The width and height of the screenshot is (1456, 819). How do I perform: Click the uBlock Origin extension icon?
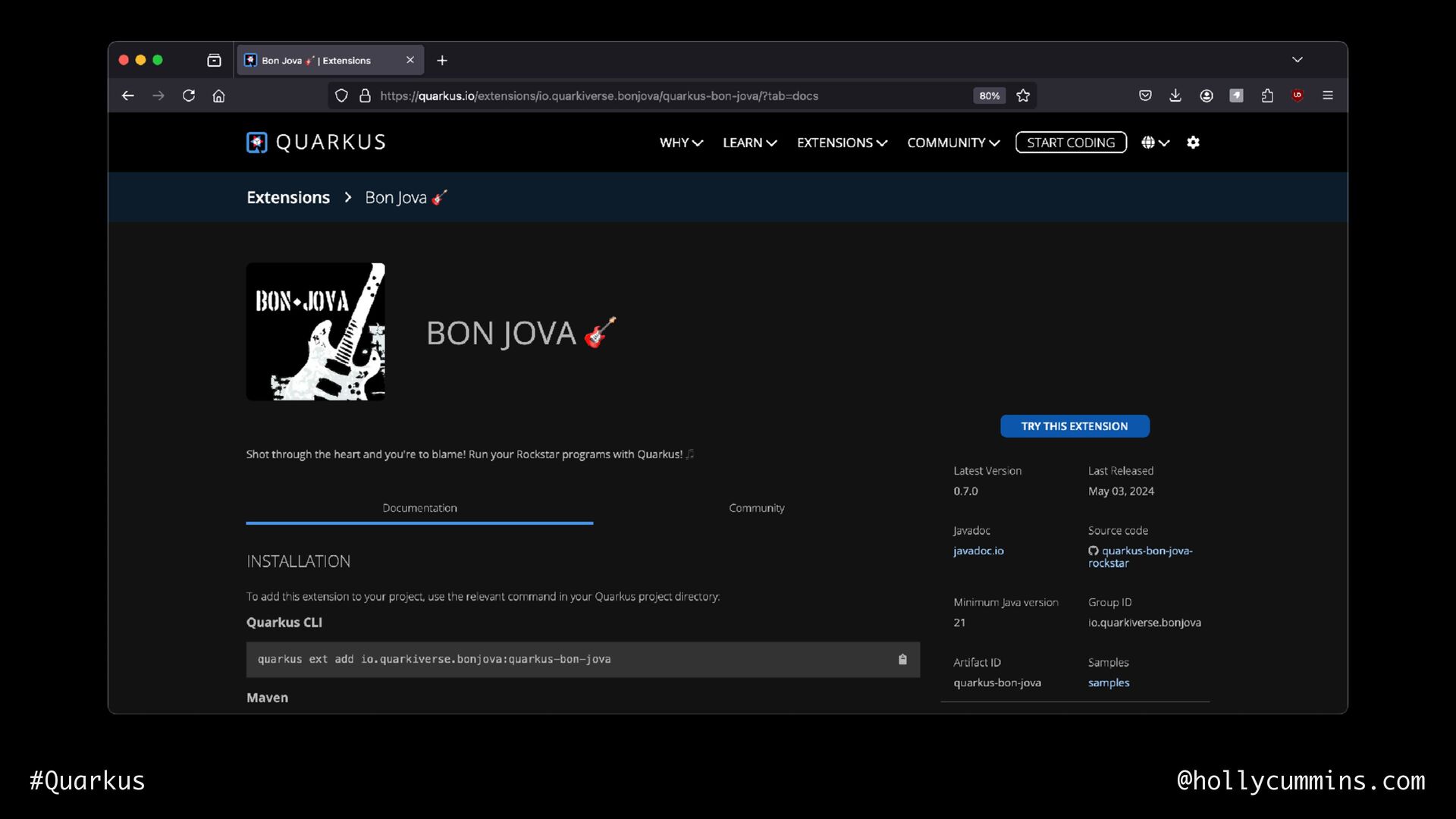click(x=1298, y=96)
